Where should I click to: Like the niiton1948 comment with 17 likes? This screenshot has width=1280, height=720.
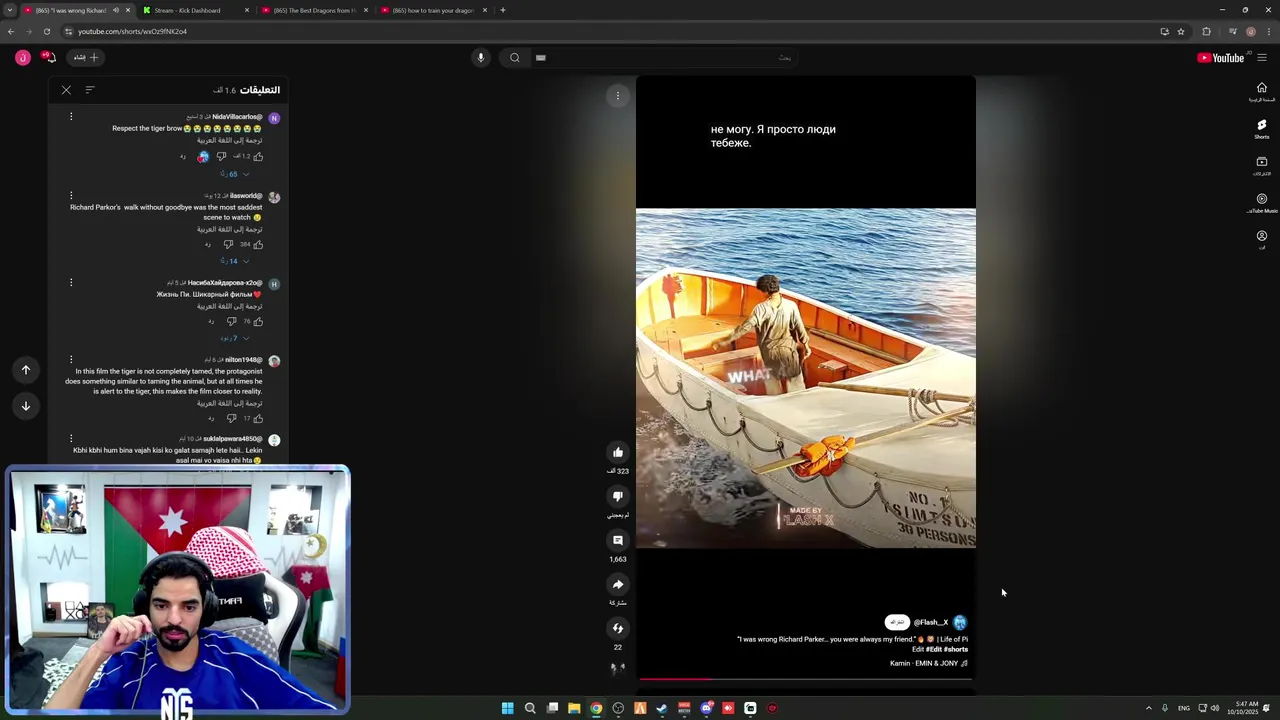point(258,418)
